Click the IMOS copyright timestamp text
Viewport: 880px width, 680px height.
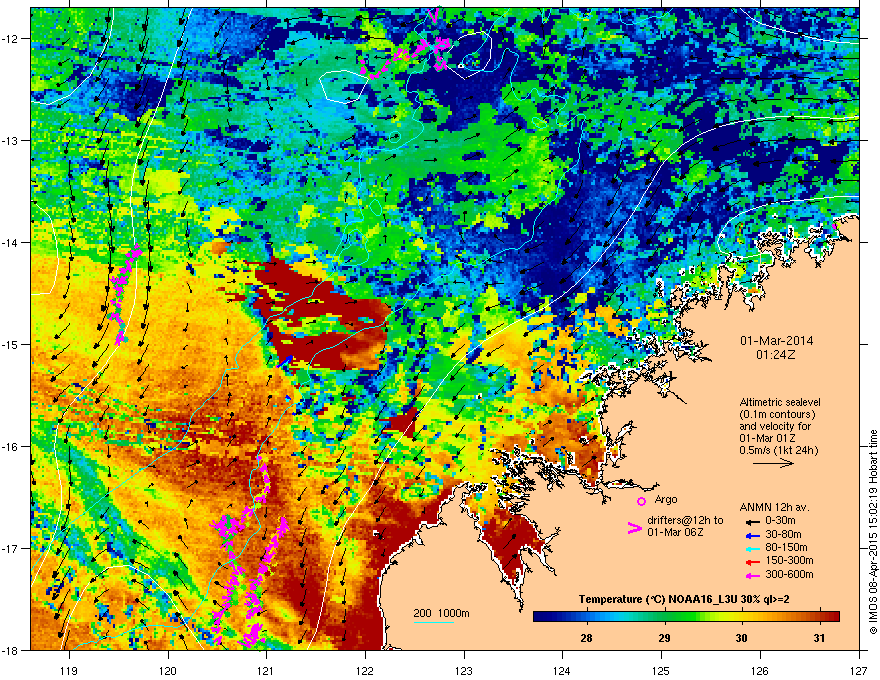tap(873, 531)
